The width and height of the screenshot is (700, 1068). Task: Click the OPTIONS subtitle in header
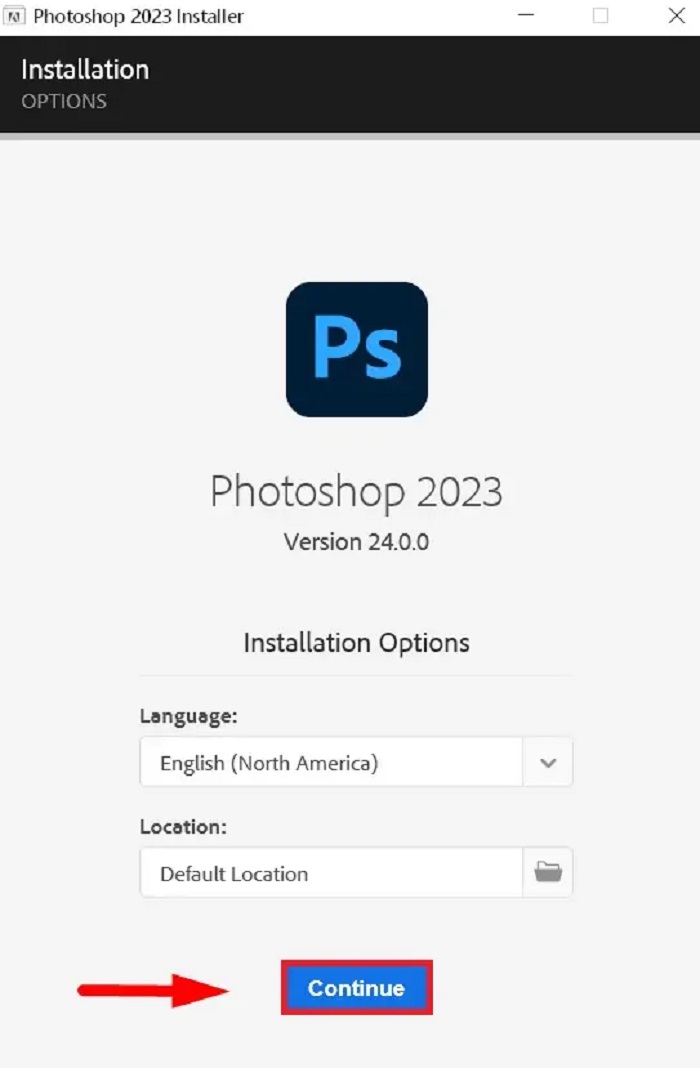point(64,101)
